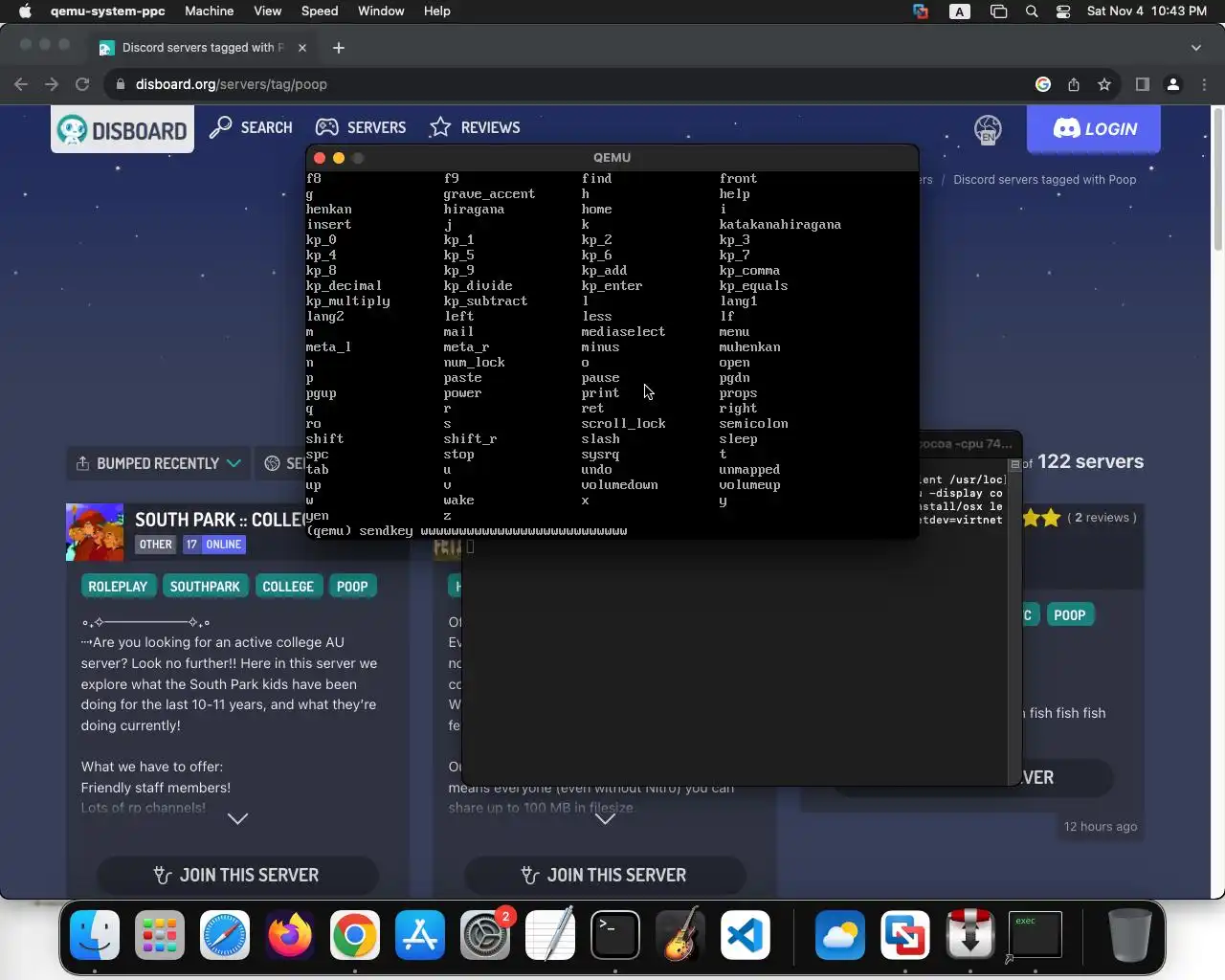Open a new Chrome tab
Screen dimensions: 1225x980
tap(338, 48)
